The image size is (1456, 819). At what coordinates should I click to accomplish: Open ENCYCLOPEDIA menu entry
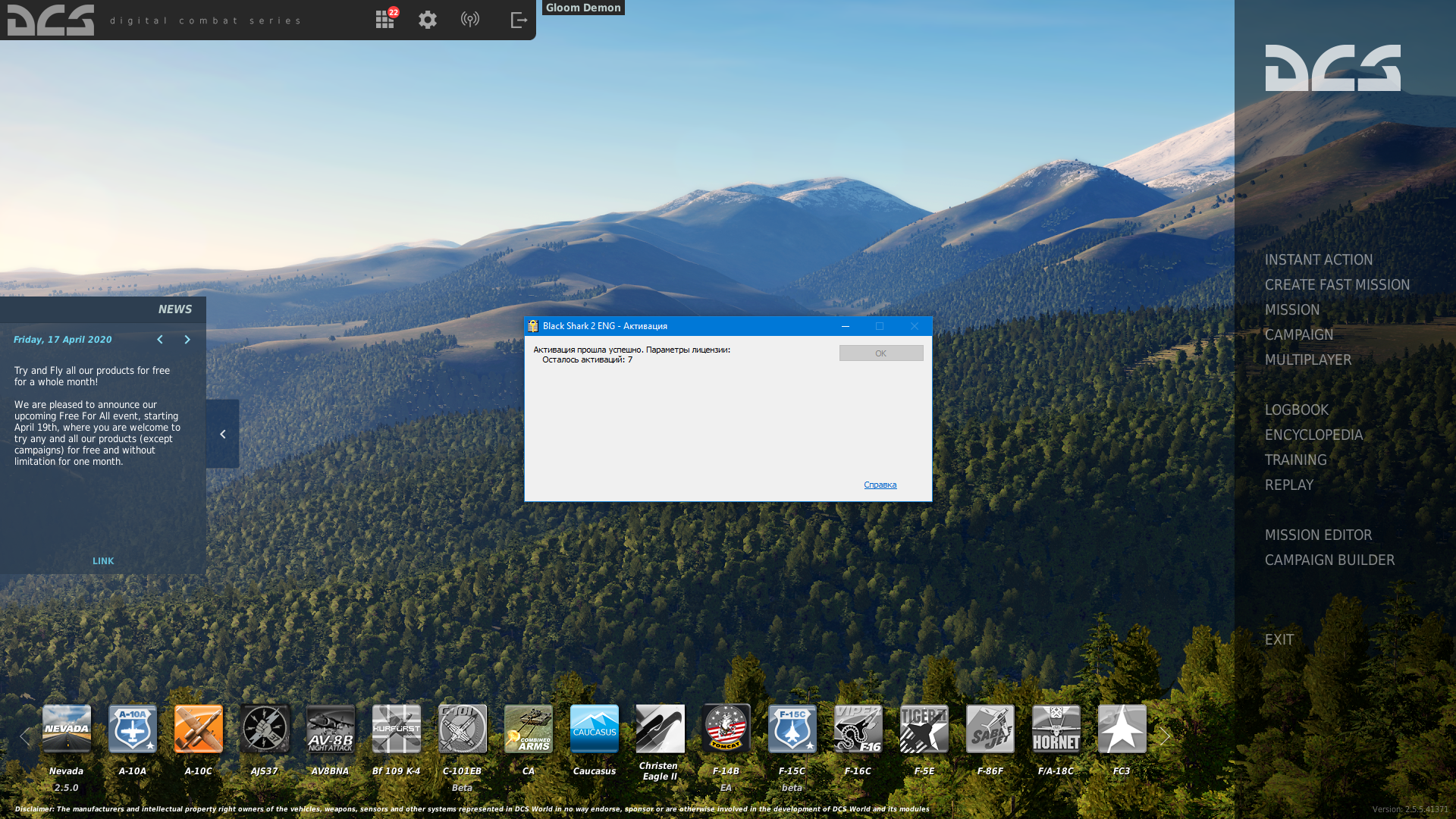(1314, 435)
